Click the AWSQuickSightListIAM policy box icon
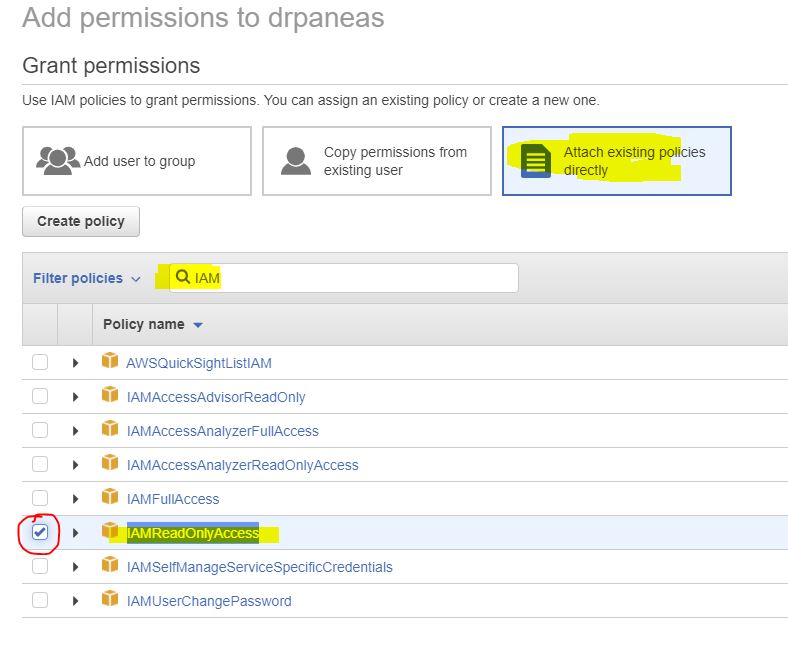 click(x=110, y=362)
